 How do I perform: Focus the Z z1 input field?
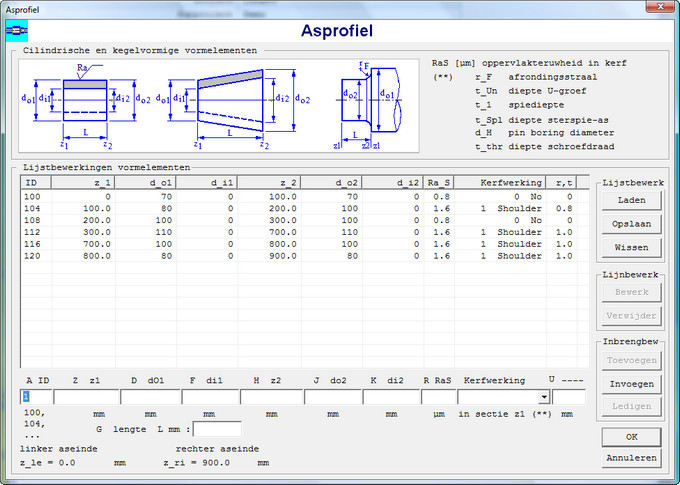(x=86, y=397)
